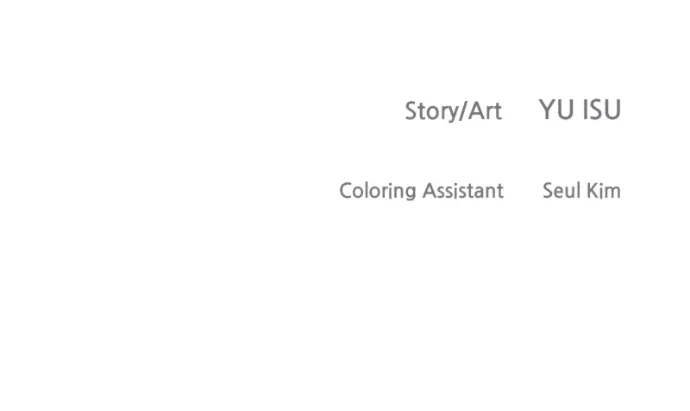Viewport: 690px width, 411px height.
Task: Click the capital "S" of Story
Action: (x=411, y=111)
